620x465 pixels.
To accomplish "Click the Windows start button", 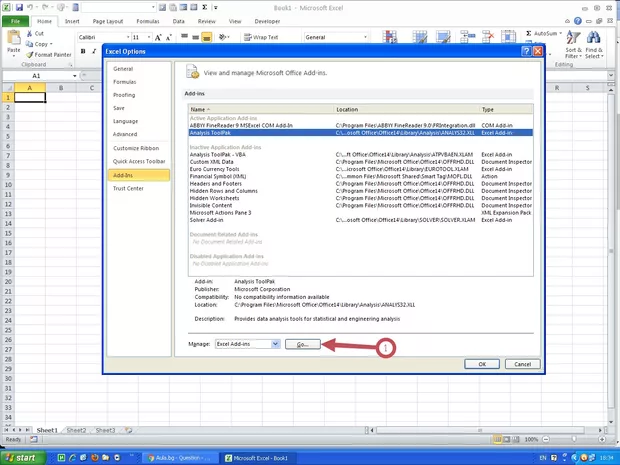I will [x=21, y=457].
